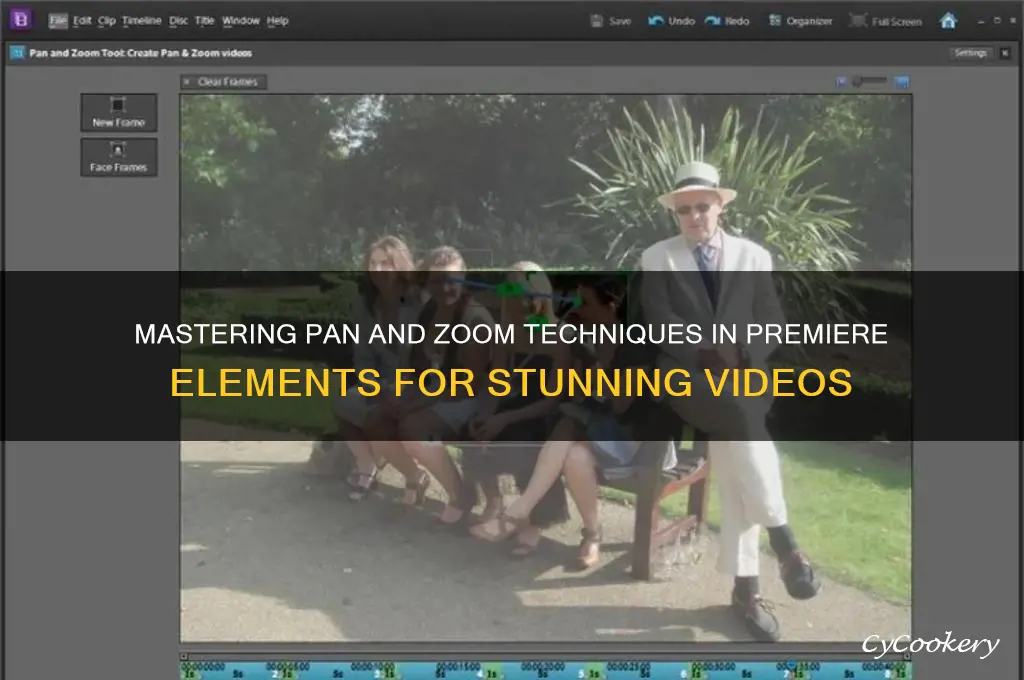Click the Save button

[x=611, y=21]
